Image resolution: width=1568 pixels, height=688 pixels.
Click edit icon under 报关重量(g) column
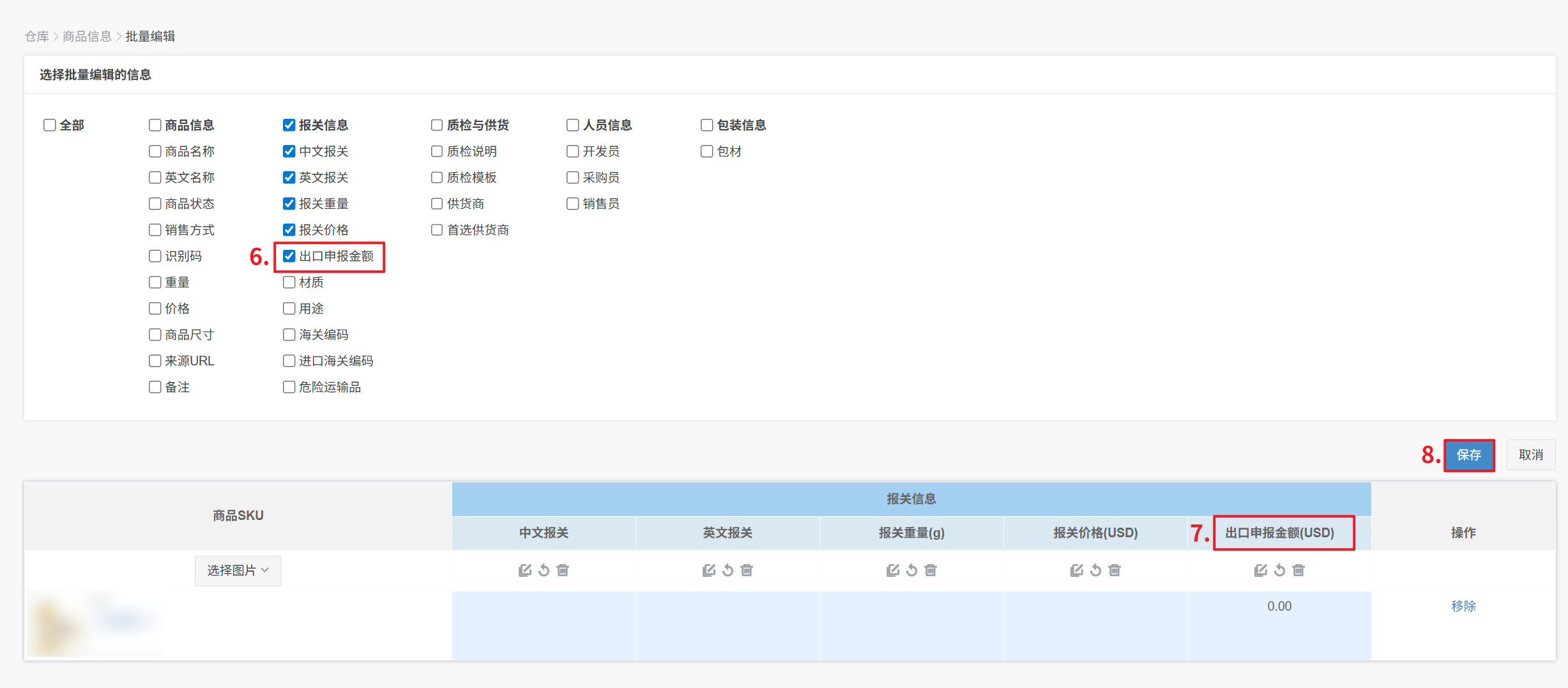(x=892, y=570)
